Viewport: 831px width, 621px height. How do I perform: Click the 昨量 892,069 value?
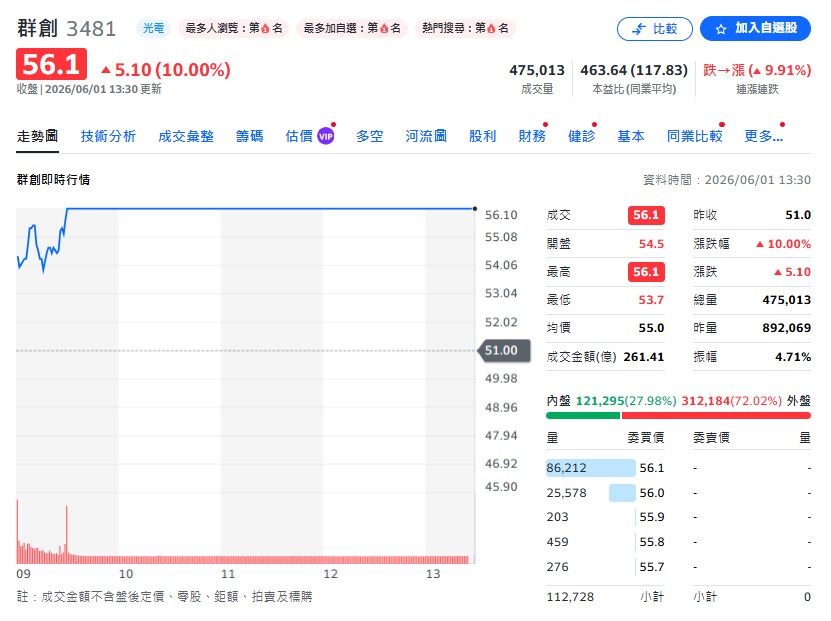[x=786, y=328]
